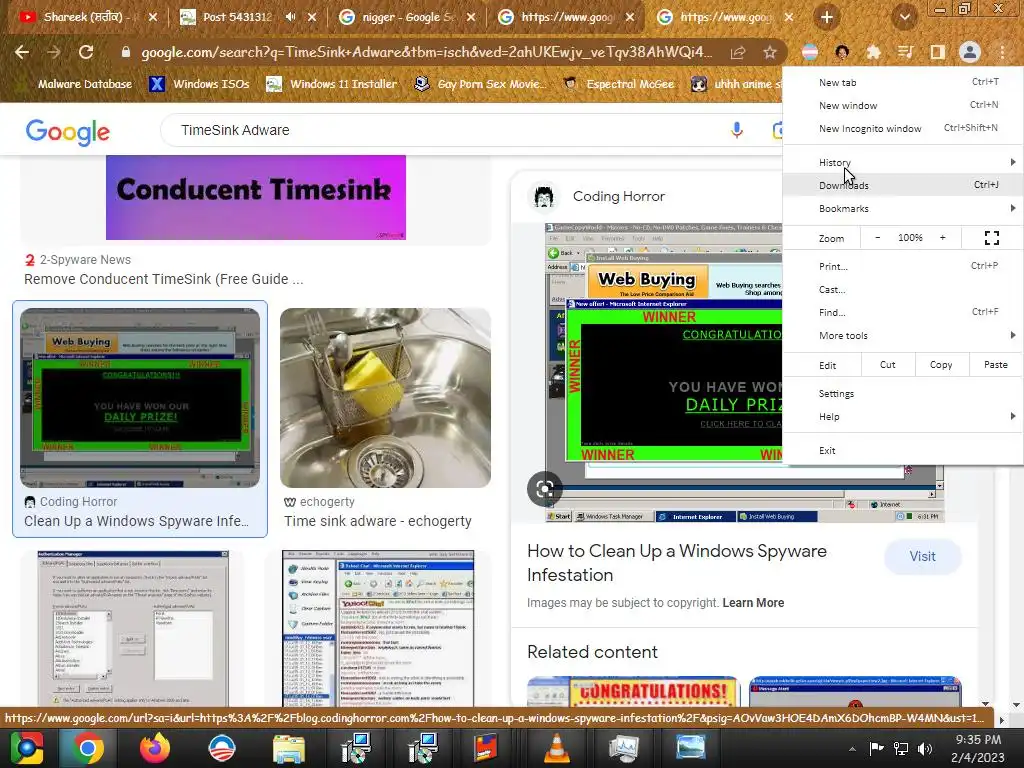This screenshot has height=768, width=1024.
Task: Go back using the browser back arrow
Action: [x=22, y=52]
